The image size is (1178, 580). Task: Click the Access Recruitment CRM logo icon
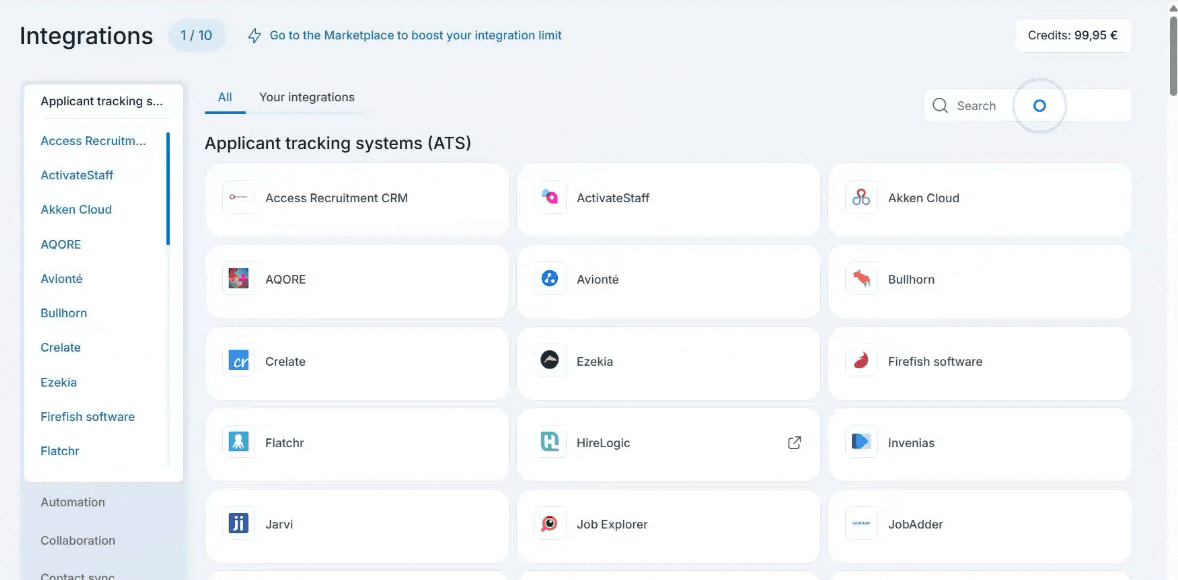pyautogui.click(x=239, y=198)
